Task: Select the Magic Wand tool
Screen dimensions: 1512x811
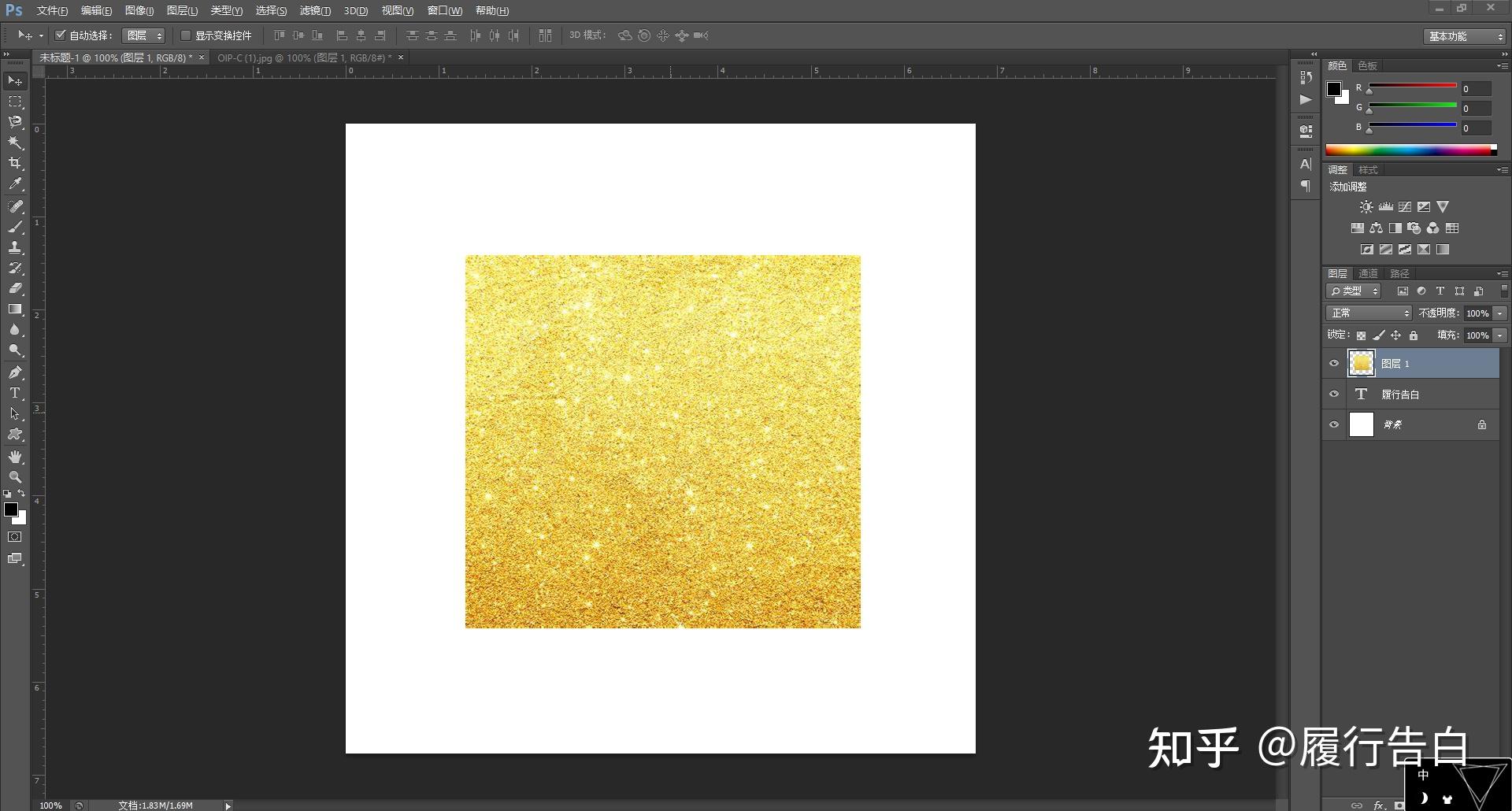Action: 15,143
